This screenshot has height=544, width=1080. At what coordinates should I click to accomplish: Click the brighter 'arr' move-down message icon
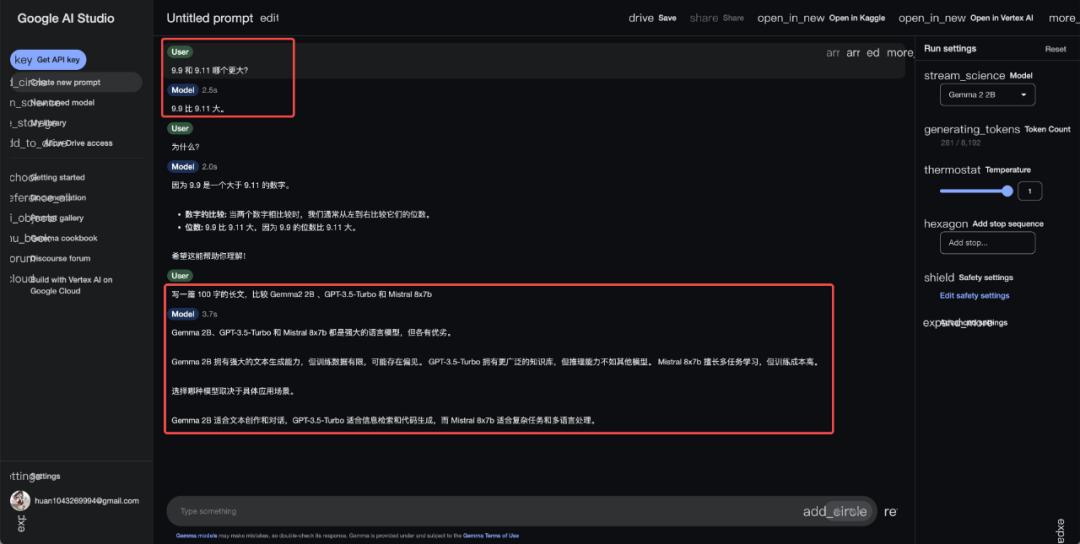pyautogui.click(x=853, y=53)
